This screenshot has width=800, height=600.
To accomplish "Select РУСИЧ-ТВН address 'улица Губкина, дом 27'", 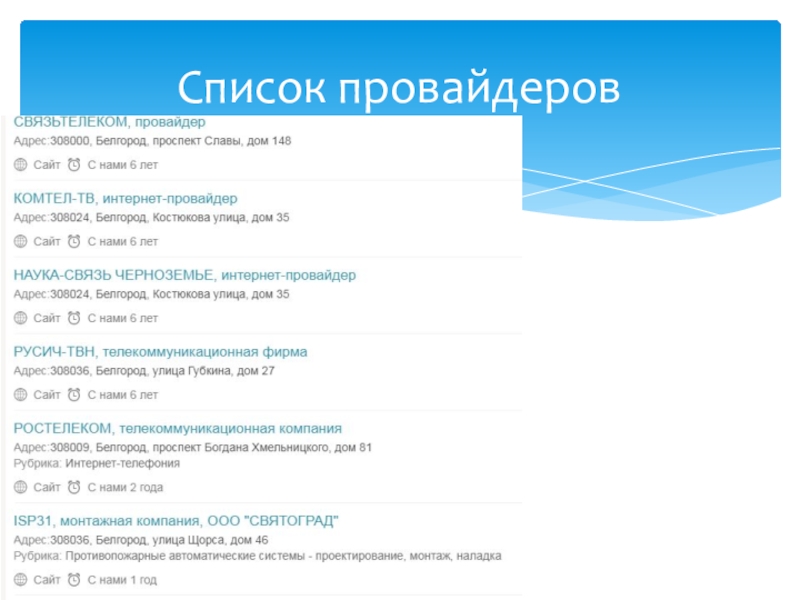I will (213, 371).
